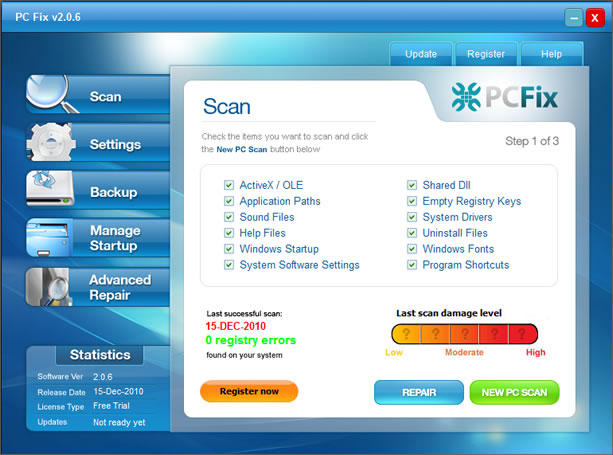Minimize the PC Fix window

pyautogui.click(x=574, y=18)
